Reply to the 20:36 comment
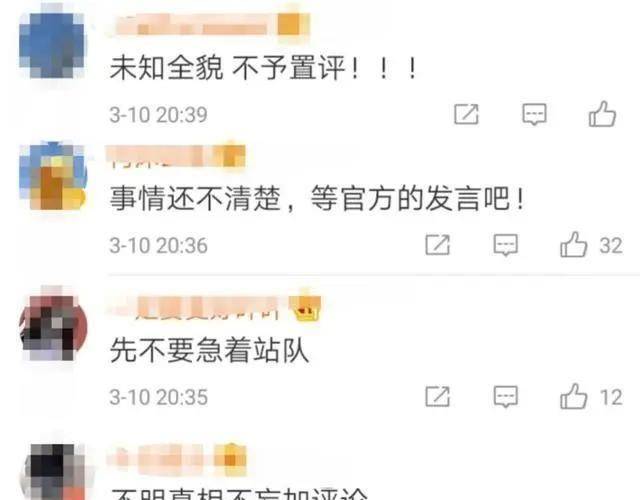The width and height of the screenshot is (640, 500). [x=505, y=245]
